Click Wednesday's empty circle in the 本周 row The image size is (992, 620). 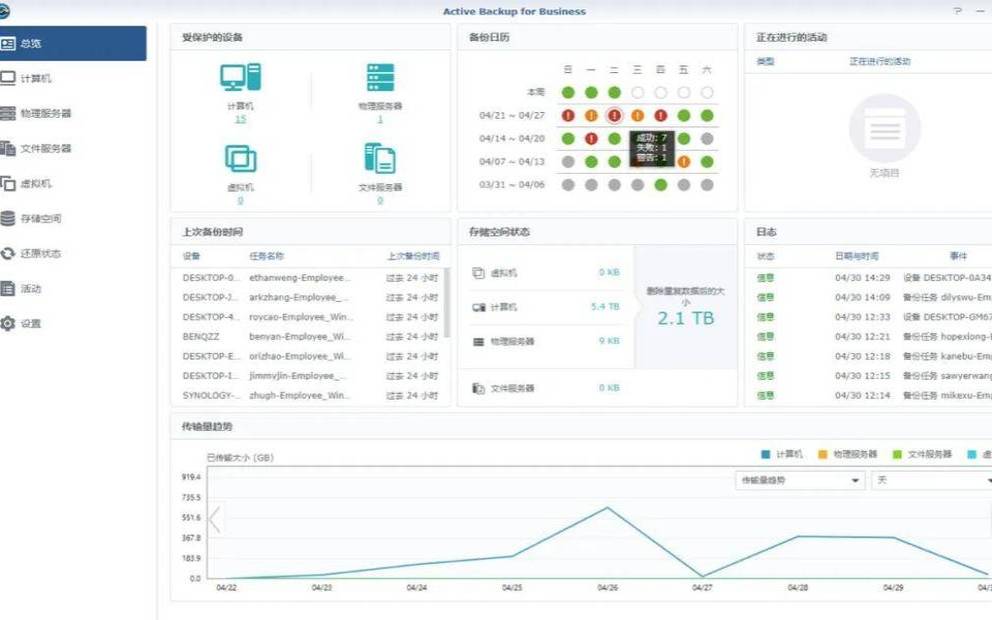coord(638,92)
